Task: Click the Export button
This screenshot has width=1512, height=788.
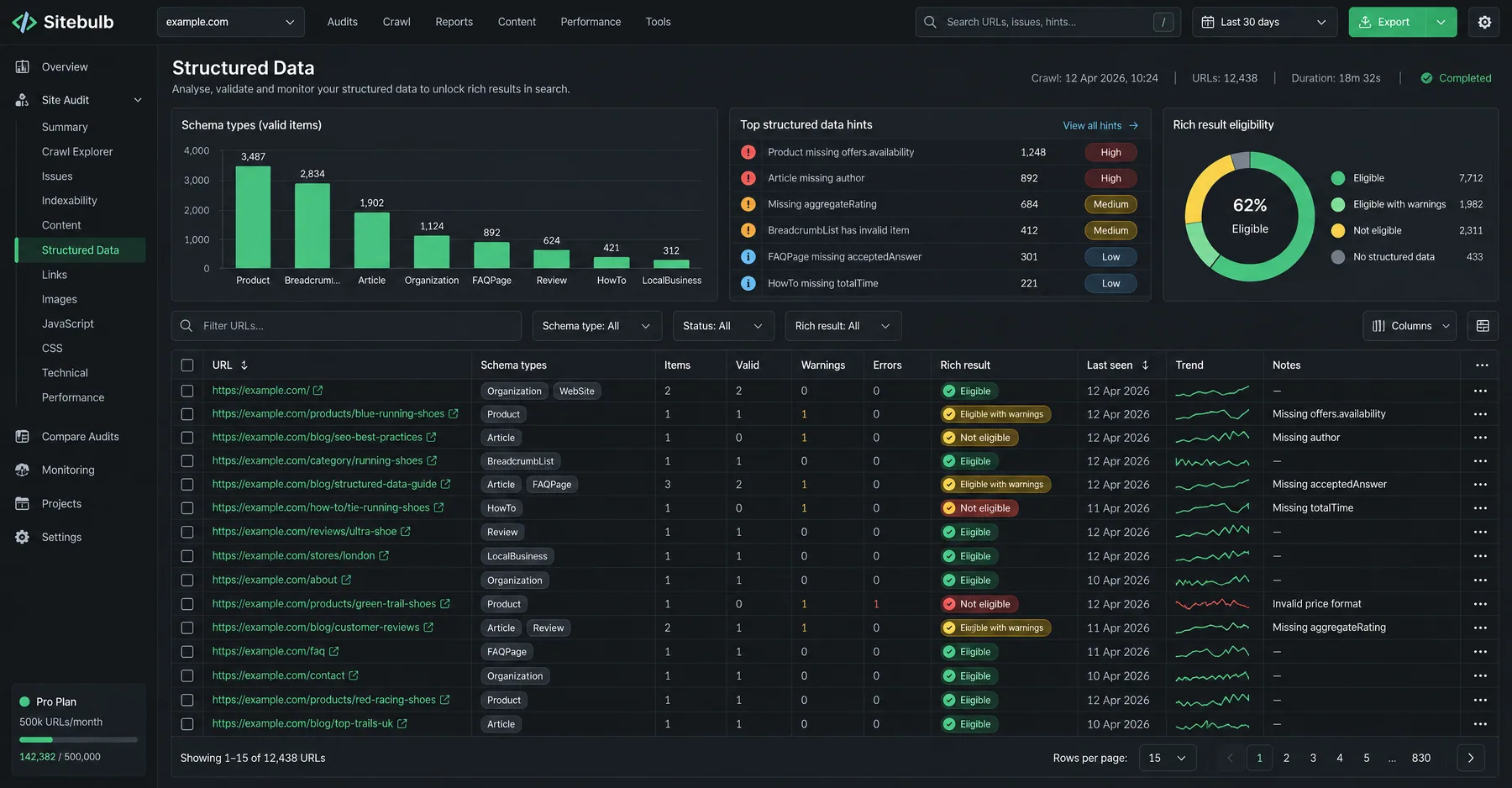Action: pyautogui.click(x=1387, y=22)
